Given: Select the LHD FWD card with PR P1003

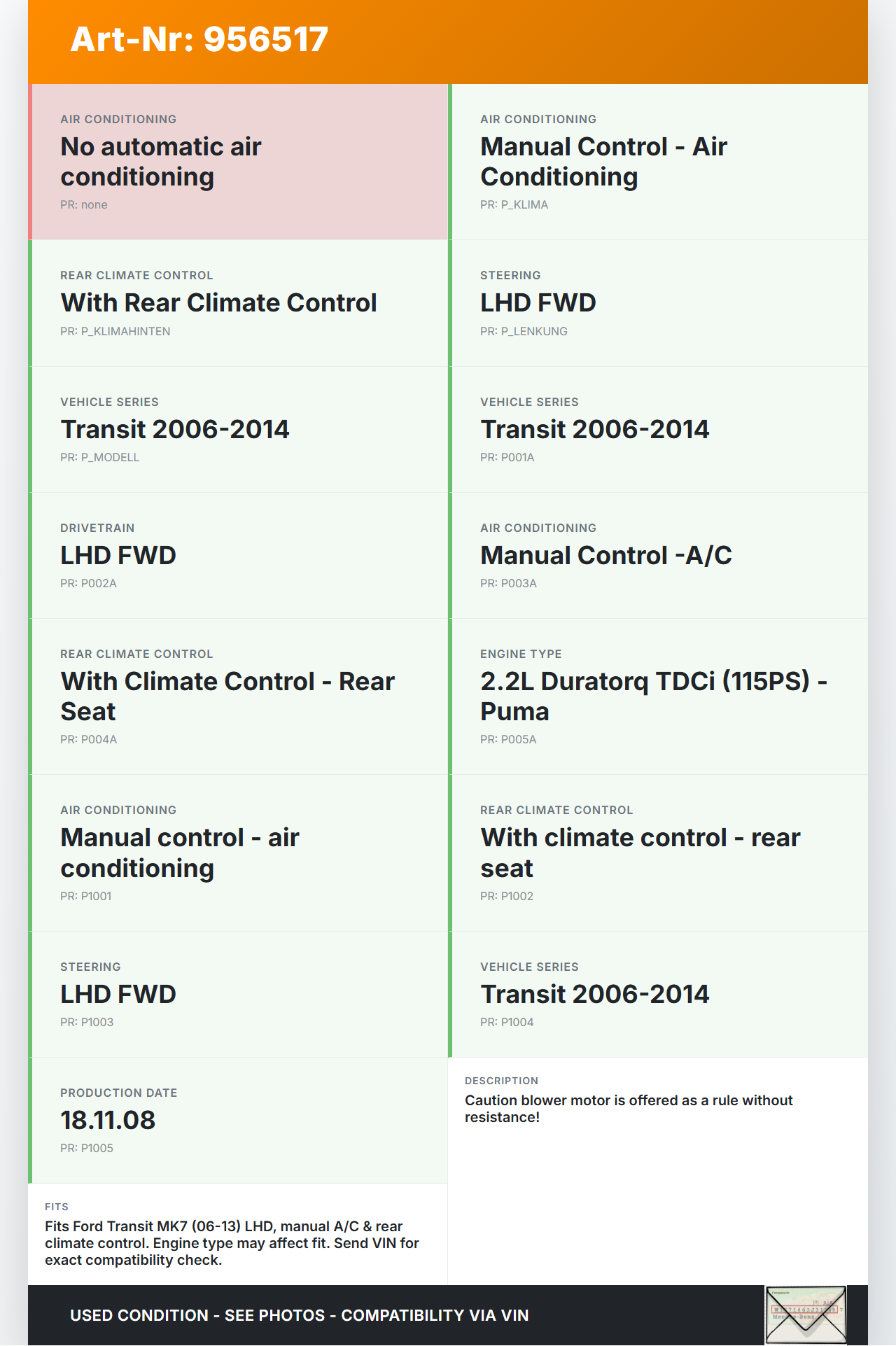Looking at the screenshot, I should pos(239,994).
